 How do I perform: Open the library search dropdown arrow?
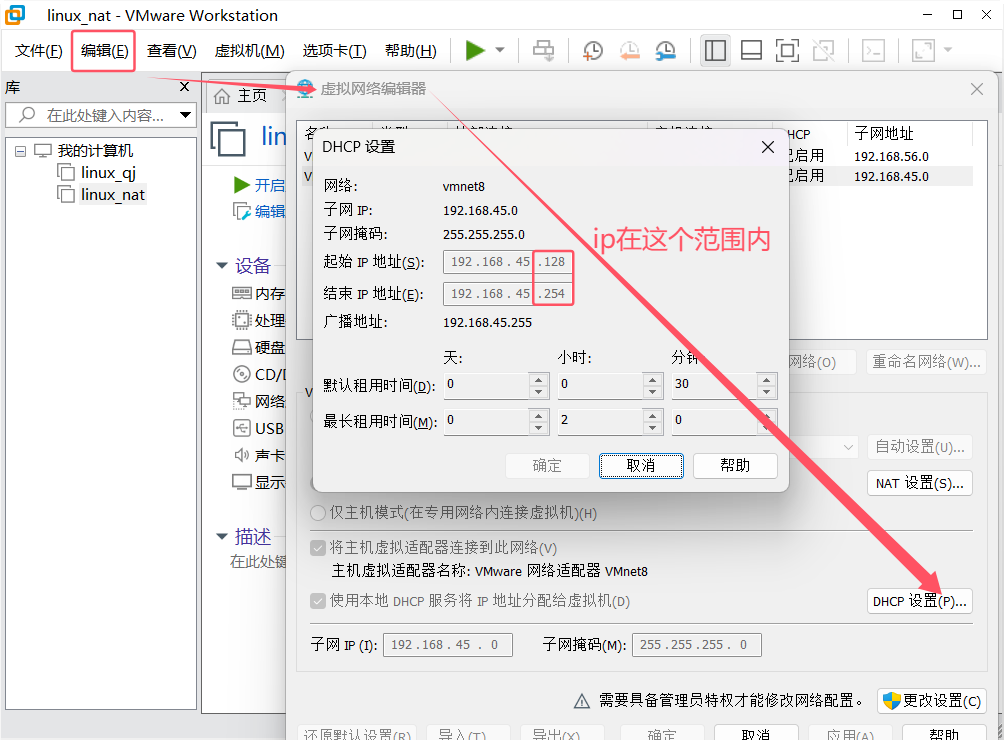185,115
